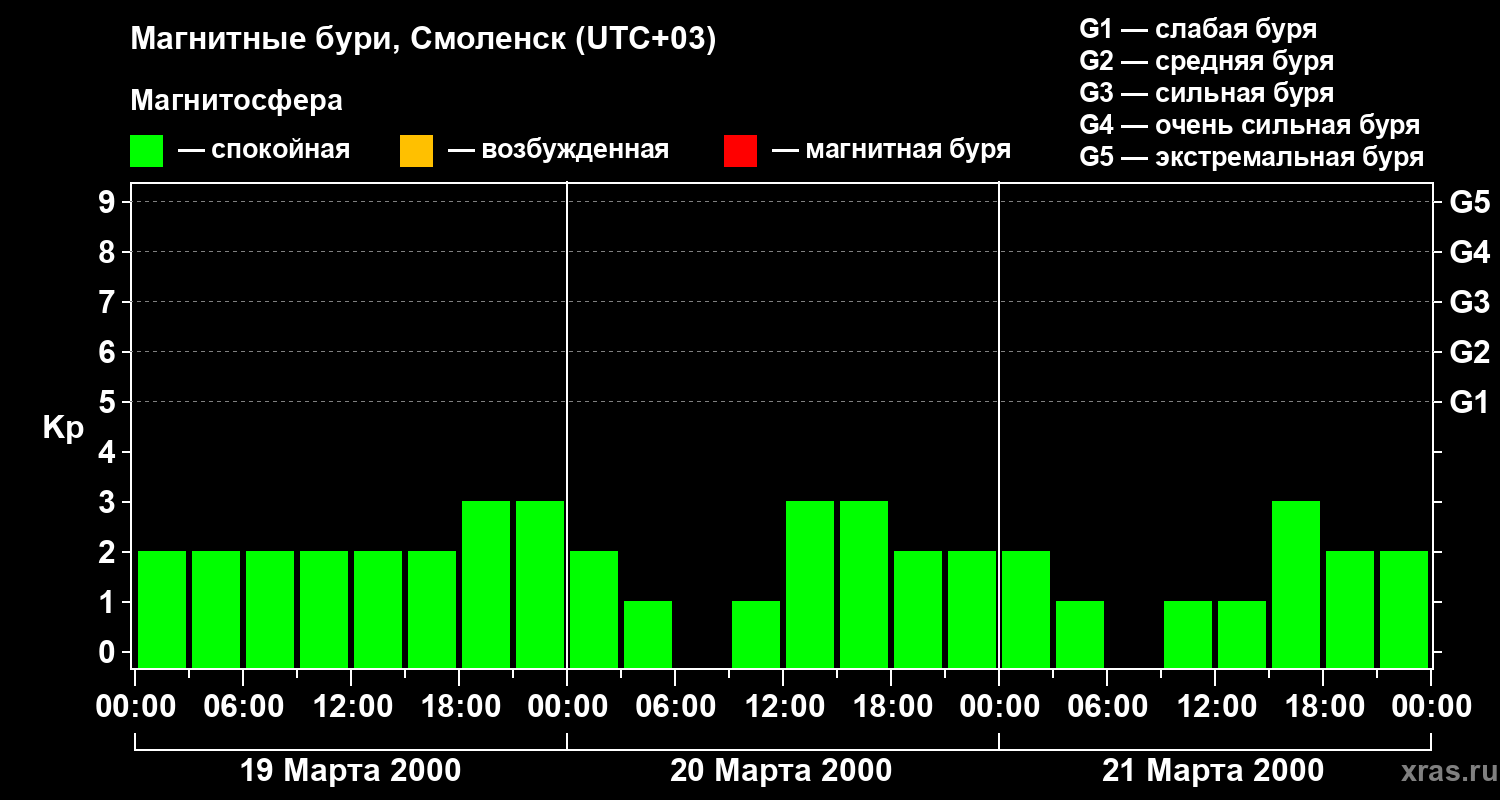
Task: Click the Kp 1 bar at 03:00–06:00 on 21 March
Action: [1080, 634]
